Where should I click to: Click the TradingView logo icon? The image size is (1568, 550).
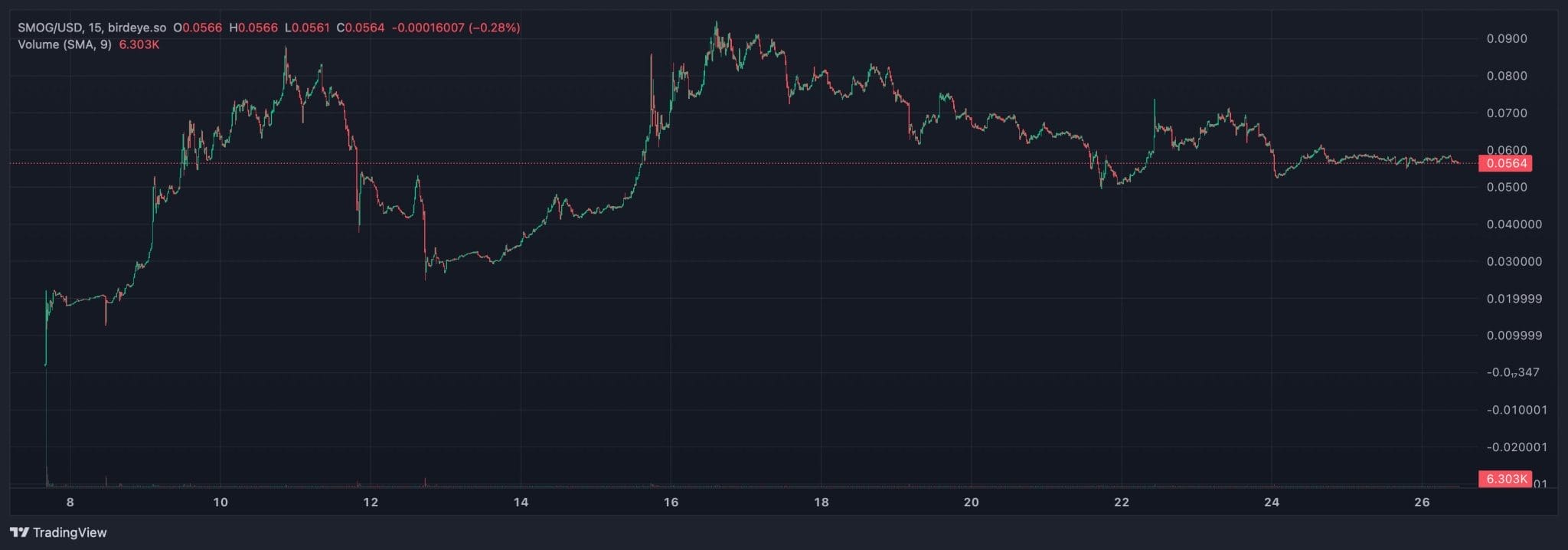point(19,532)
